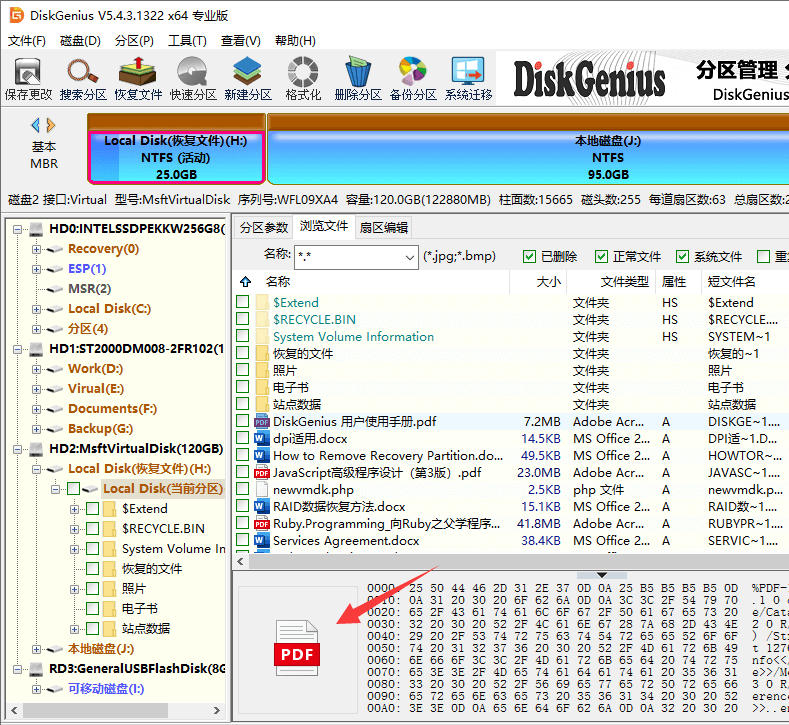This screenshot has height=725, width=789.
Task: Click the tree panel scrollbar right arrow
Action: 216,710
